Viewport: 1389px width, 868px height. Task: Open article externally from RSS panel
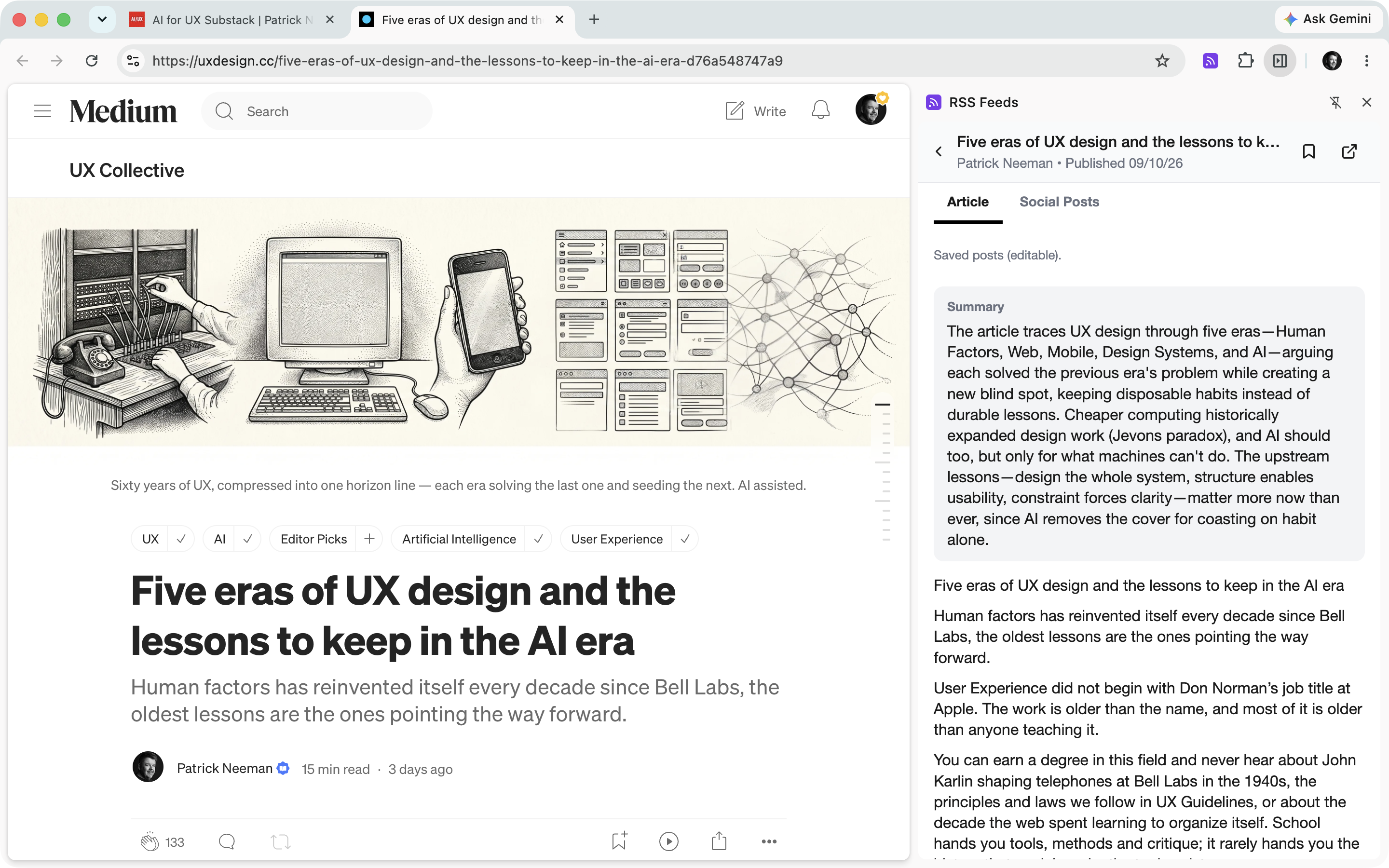click(1349, 151)
